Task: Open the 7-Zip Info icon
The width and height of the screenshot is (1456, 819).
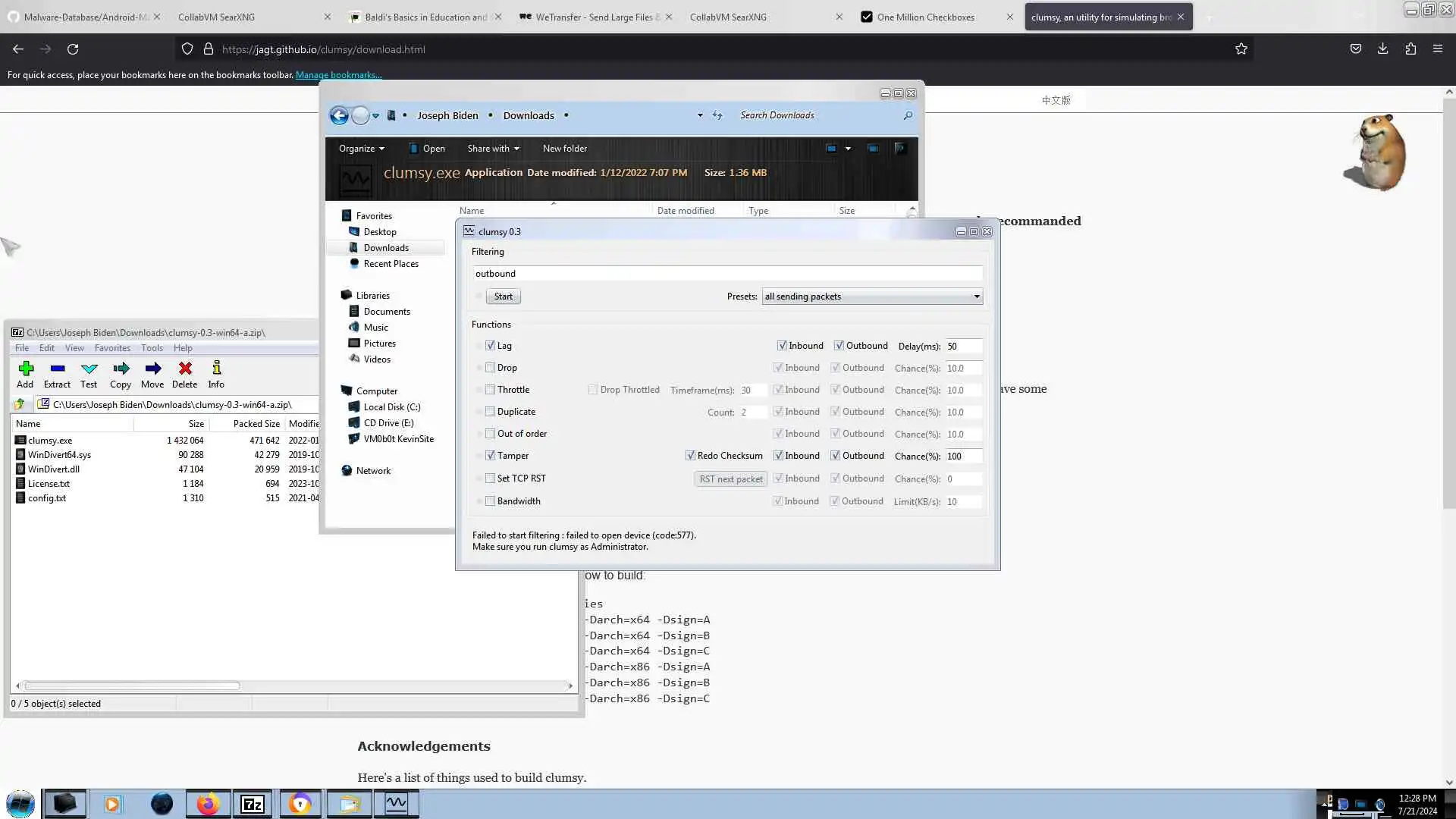Action: click(216, 369)
